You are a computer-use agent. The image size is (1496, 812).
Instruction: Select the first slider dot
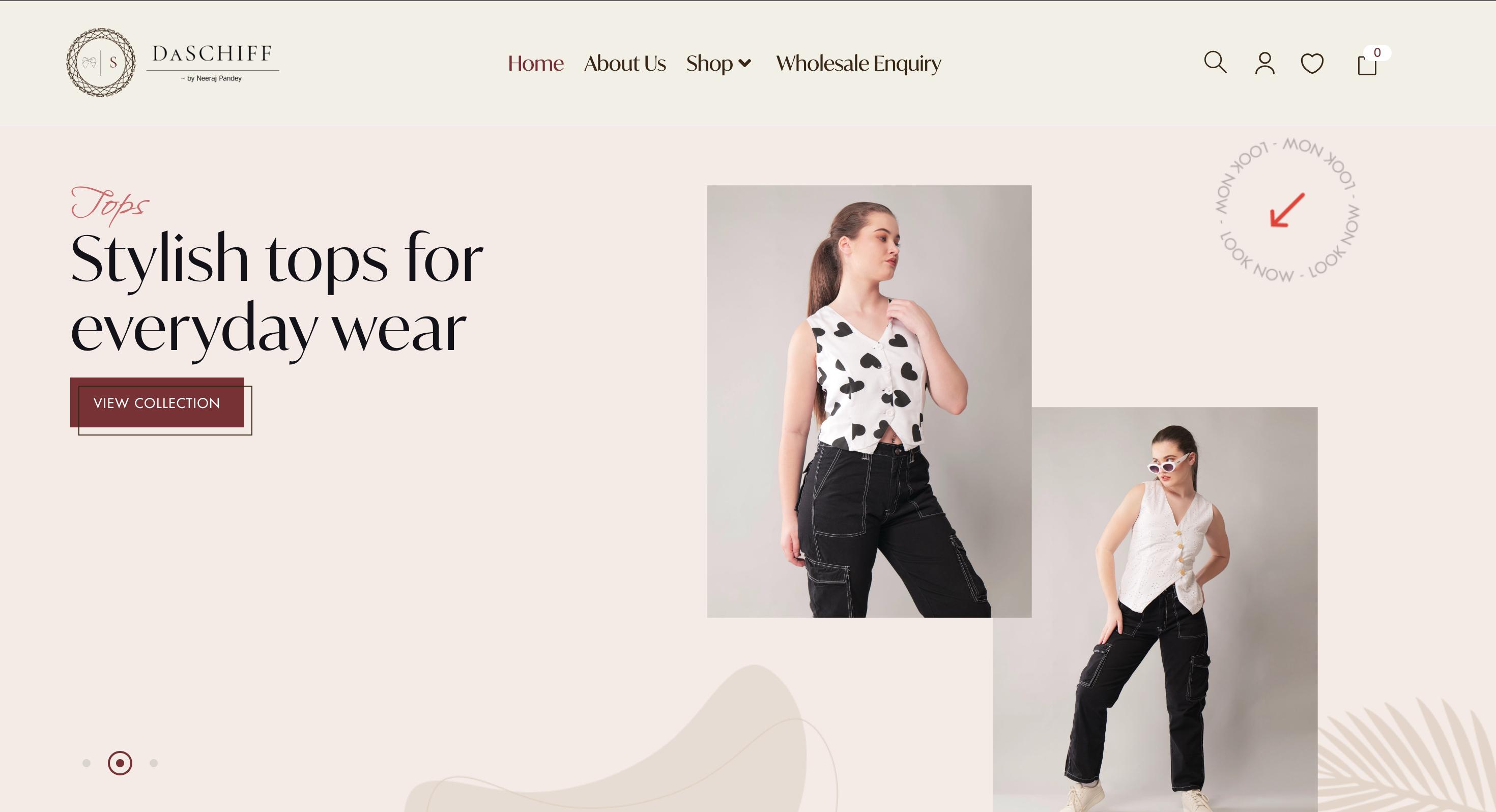point(87,763)
